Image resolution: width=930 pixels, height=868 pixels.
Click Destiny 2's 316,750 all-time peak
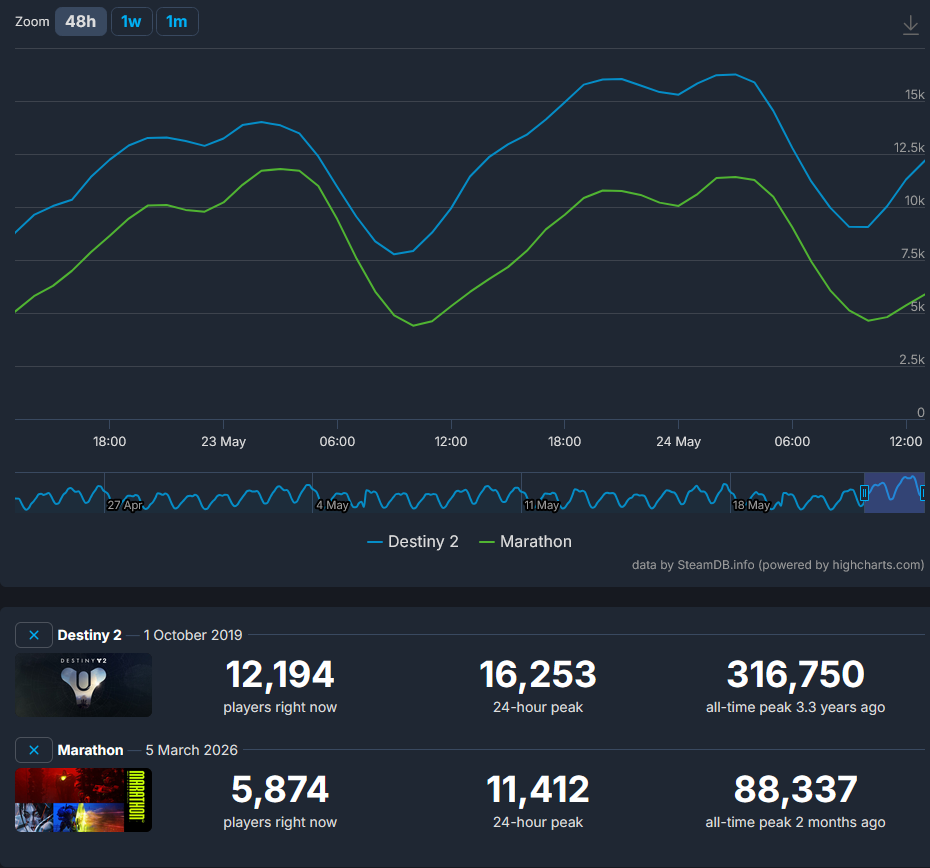click(795, 675)
